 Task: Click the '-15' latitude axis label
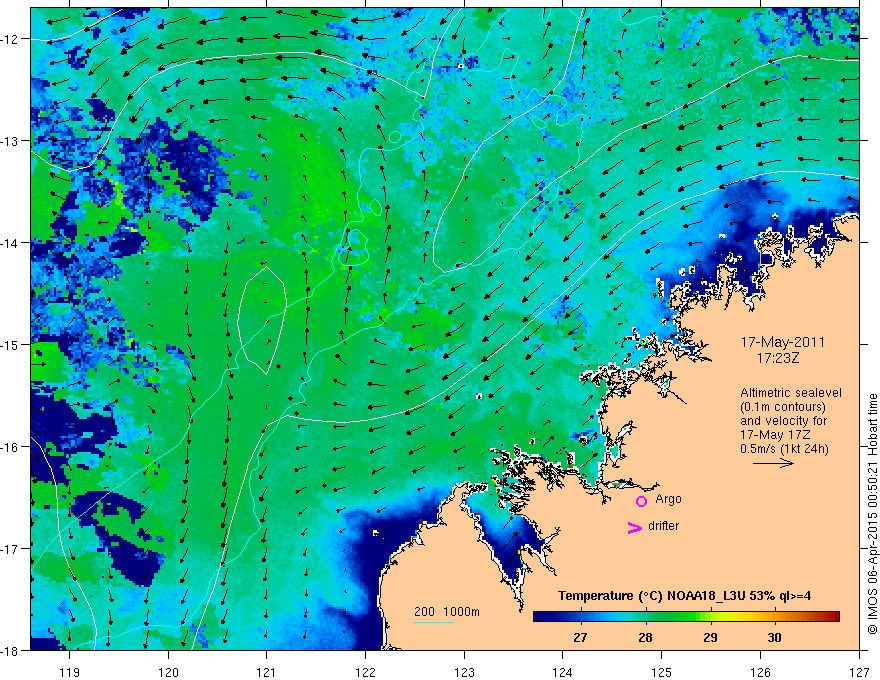pos(12,344)
